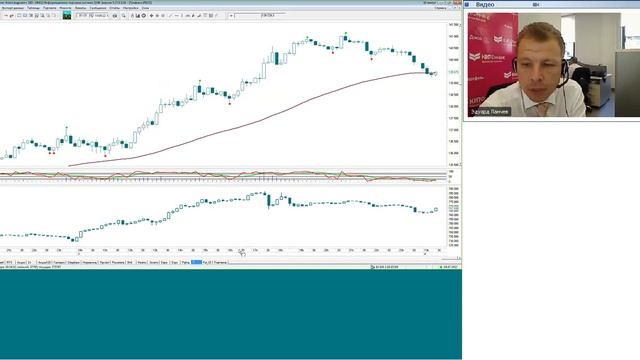The width and height of the screenshot is (640, 360).
Task: Click the magnifier zoom icon in toolbar
Action: point(124,16)
